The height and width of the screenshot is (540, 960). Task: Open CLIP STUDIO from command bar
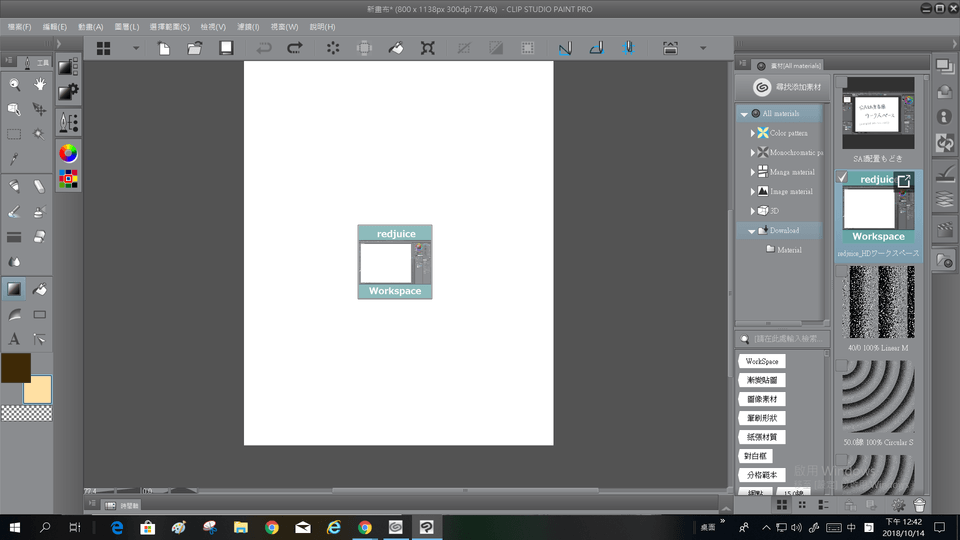point(103,48)
